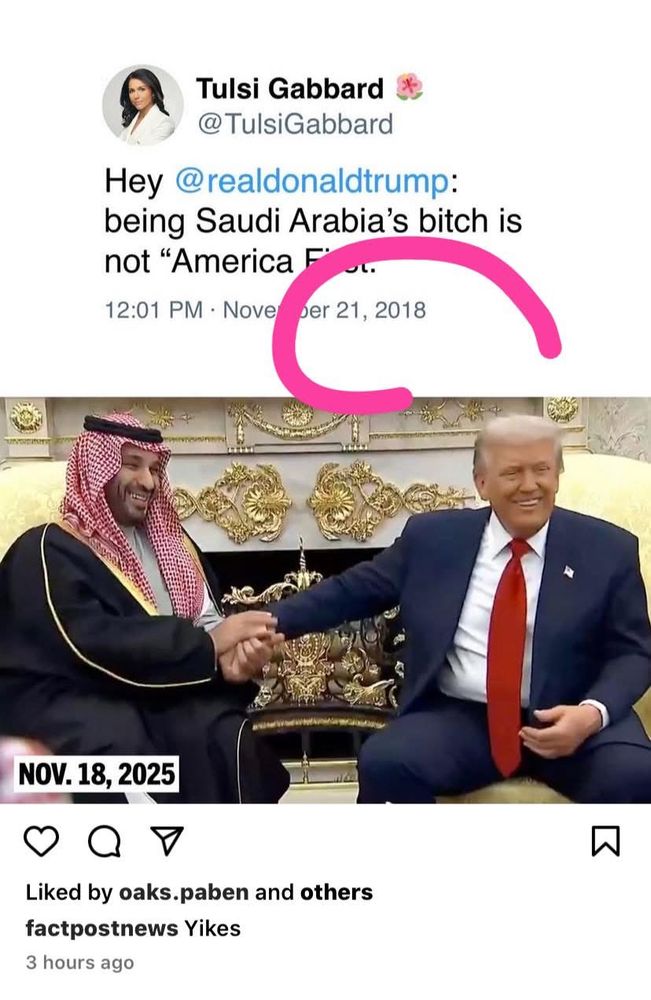Screen dimensions: 651x1000
Task: Select the tweet's 12:01 PM timestamp
Action: (153, 310)
